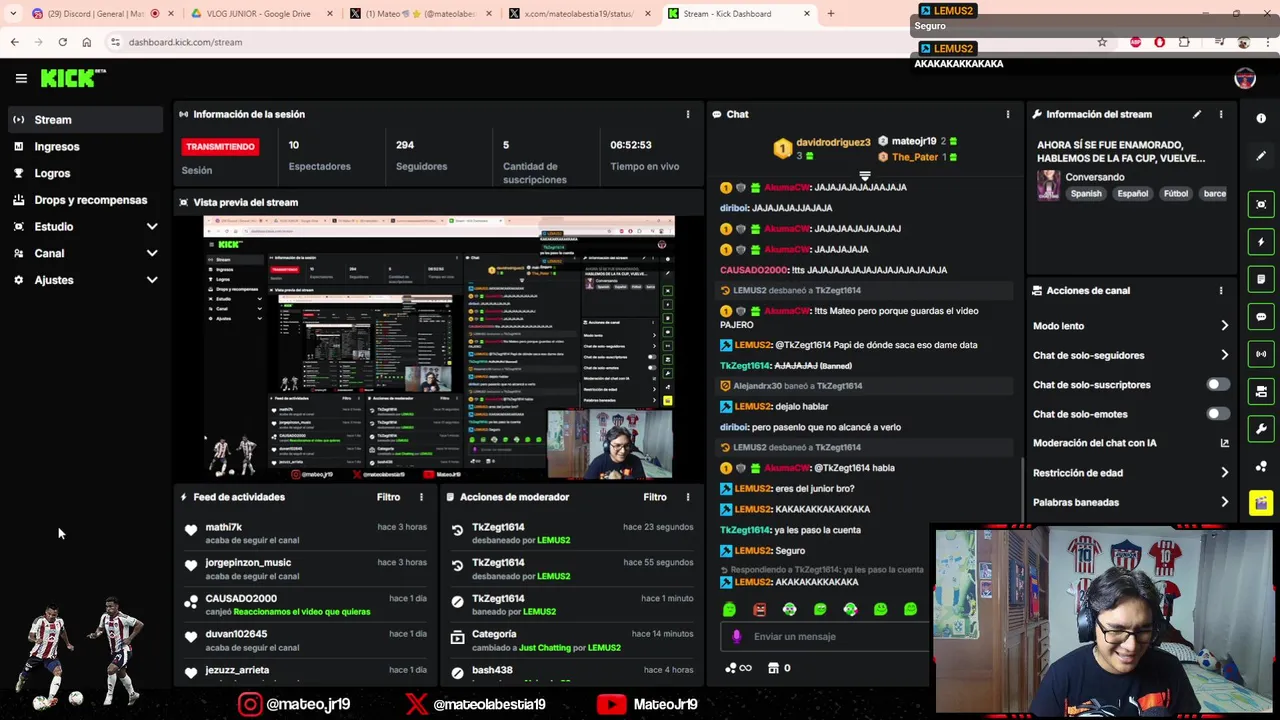Open Moderación del chat con IA link
Viewport: 1280px width, 720px height.
click(x=1131, y=443)
